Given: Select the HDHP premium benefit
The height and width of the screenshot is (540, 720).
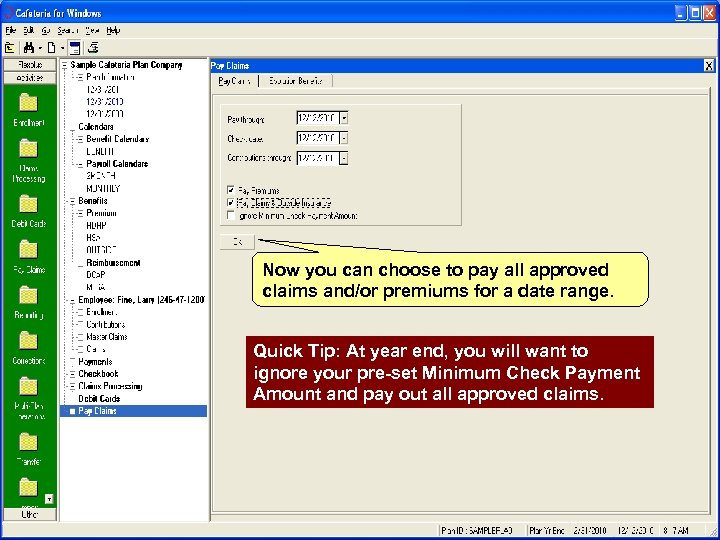Looking at the screenshot, I should pyautogui.click(x=96, y=226).
